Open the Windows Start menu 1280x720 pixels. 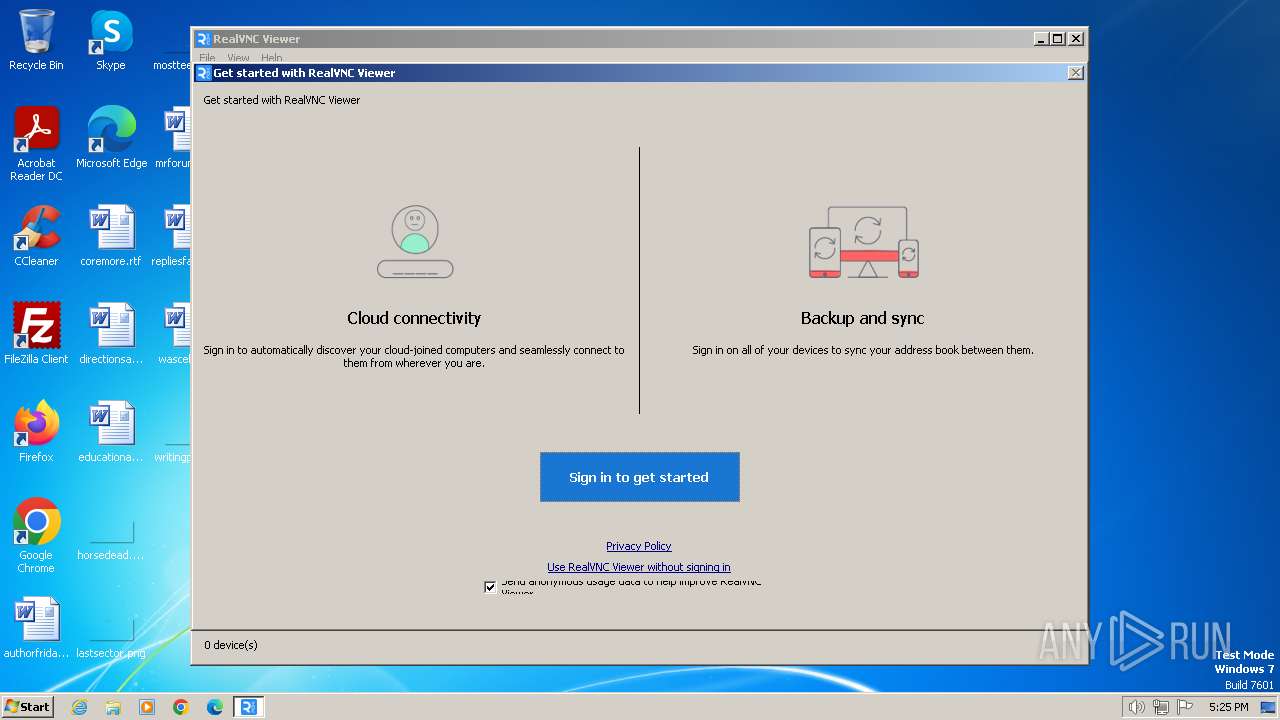coord(28,706)
